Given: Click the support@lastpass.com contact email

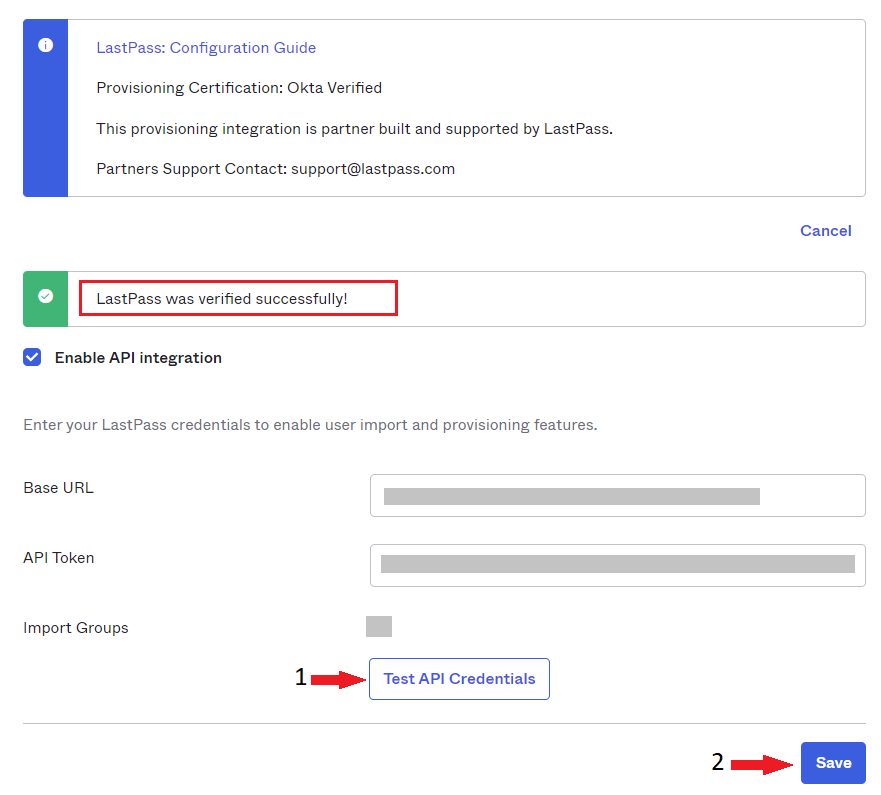Looking at the screenshot, I should click(x=373, y=168).
